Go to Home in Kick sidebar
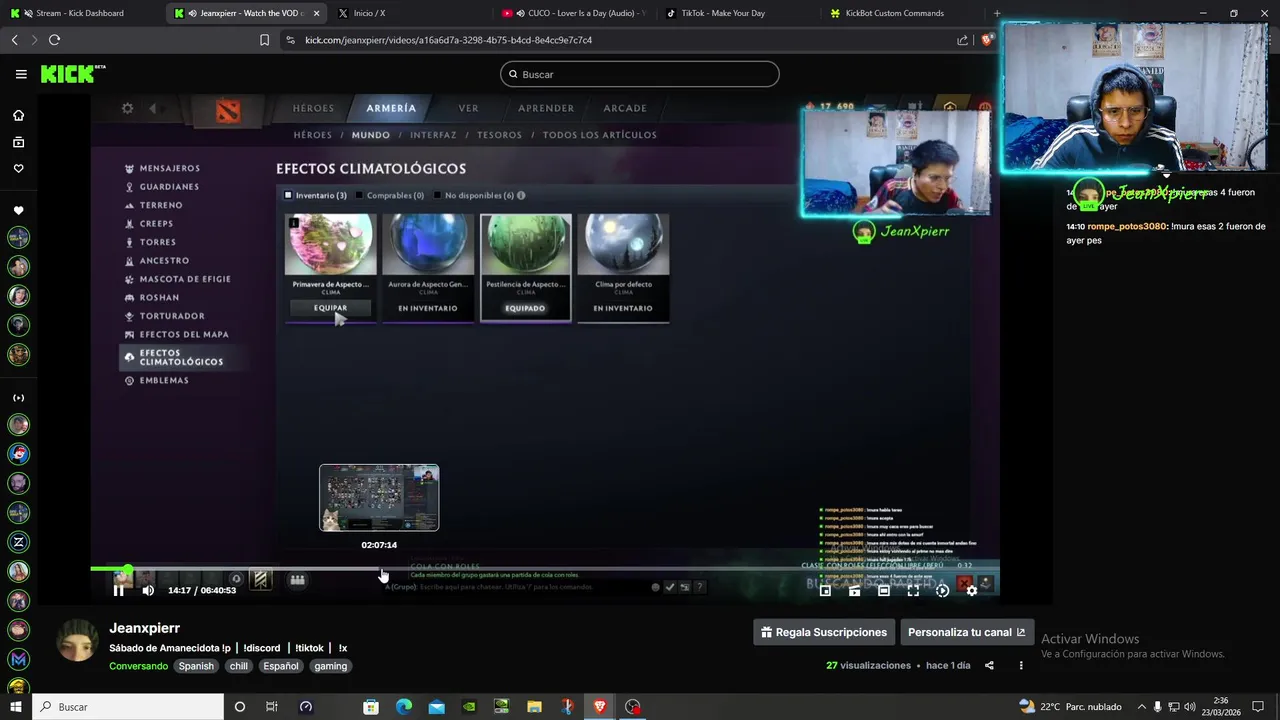The width and height of the screenshot is (1280, 720). click(18, 115)
